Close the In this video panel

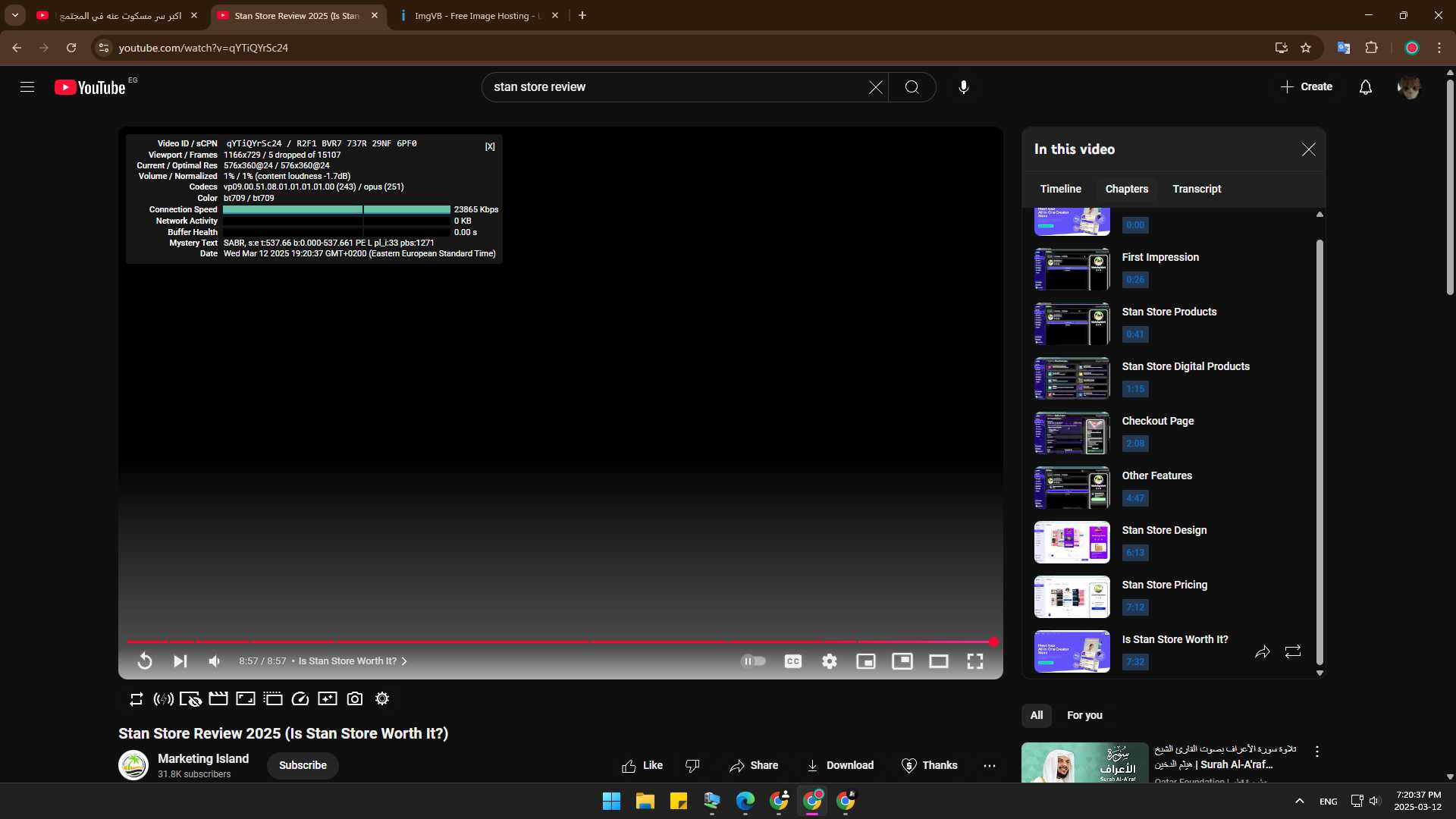click(1308, 149)
